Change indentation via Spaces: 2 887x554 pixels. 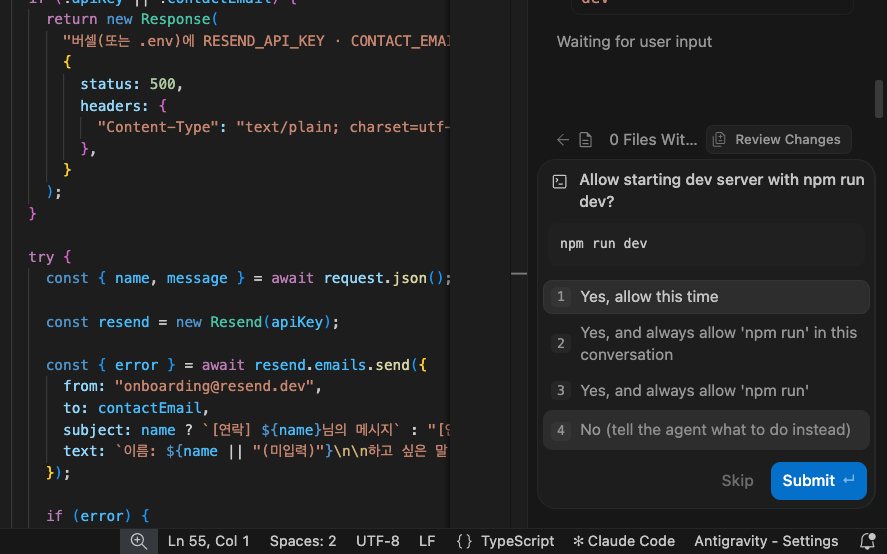pyautogui.click(x=303, y=541)
